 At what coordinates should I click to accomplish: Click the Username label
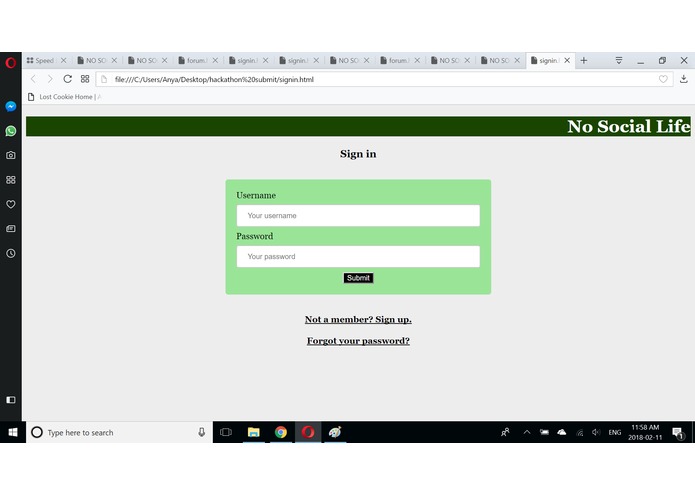point(256,195)
